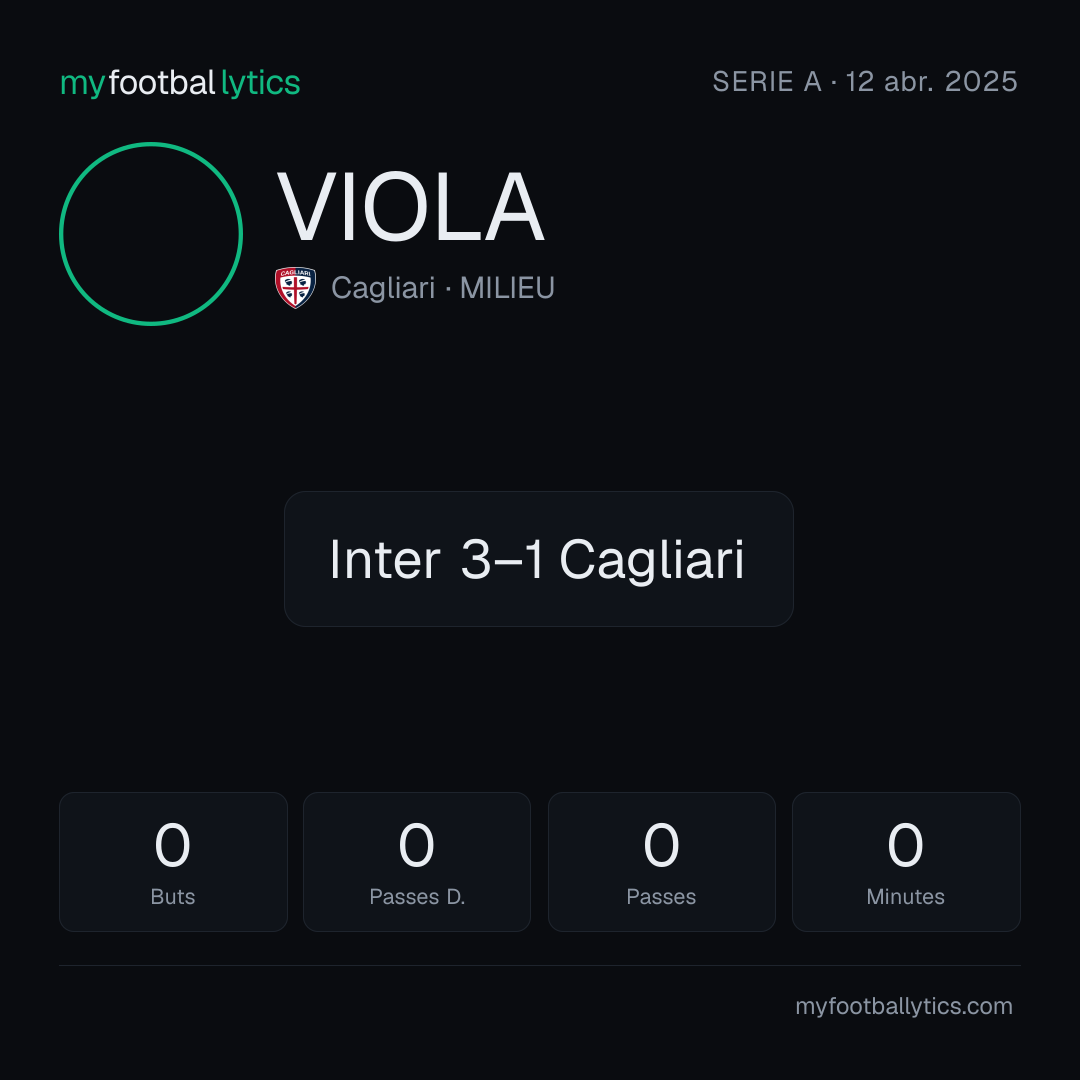Click the zero value above Passes D.
This screenshot has height=1080, width=1080.
417,845
